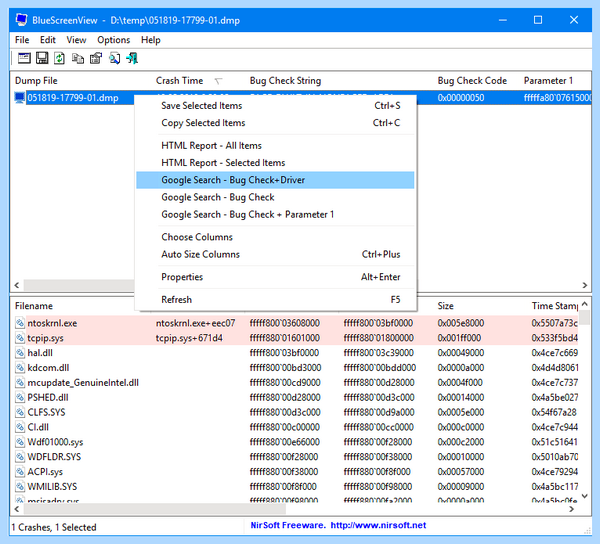Sort by Crash Time column header

pyautogui.click(x=179, y=81)
